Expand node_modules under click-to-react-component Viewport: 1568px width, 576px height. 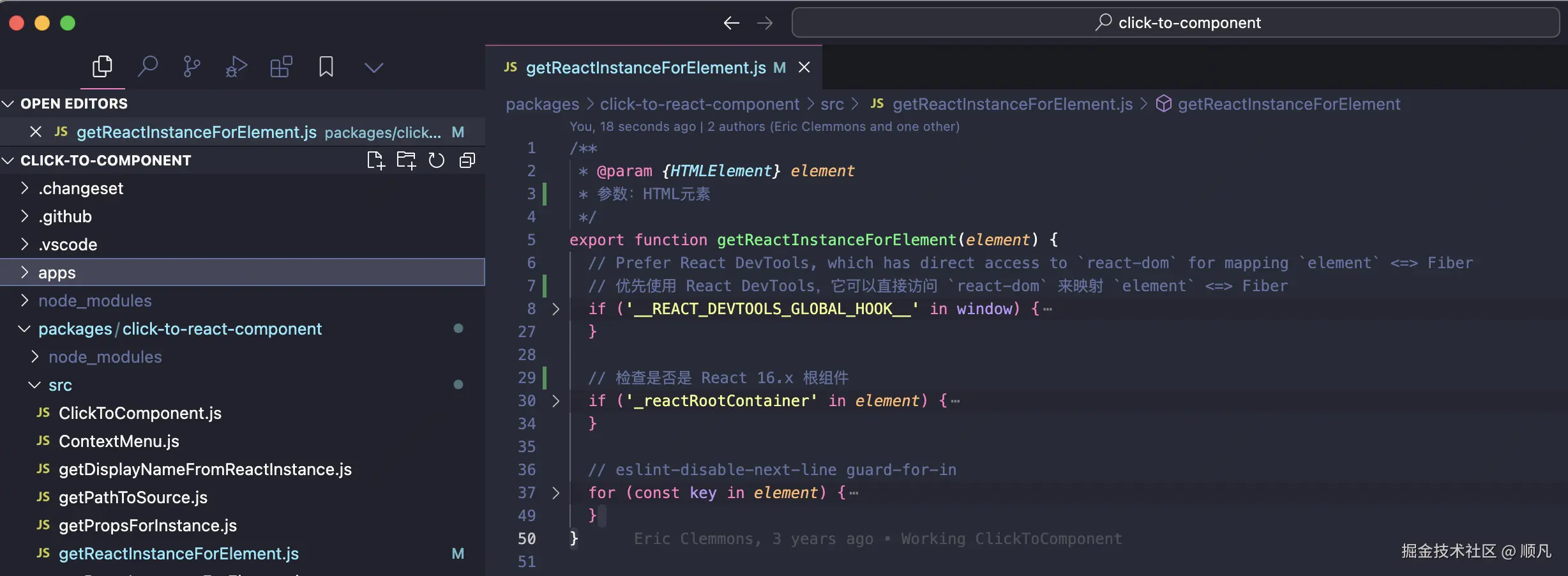pyautogui.click(x=243, y=357)
